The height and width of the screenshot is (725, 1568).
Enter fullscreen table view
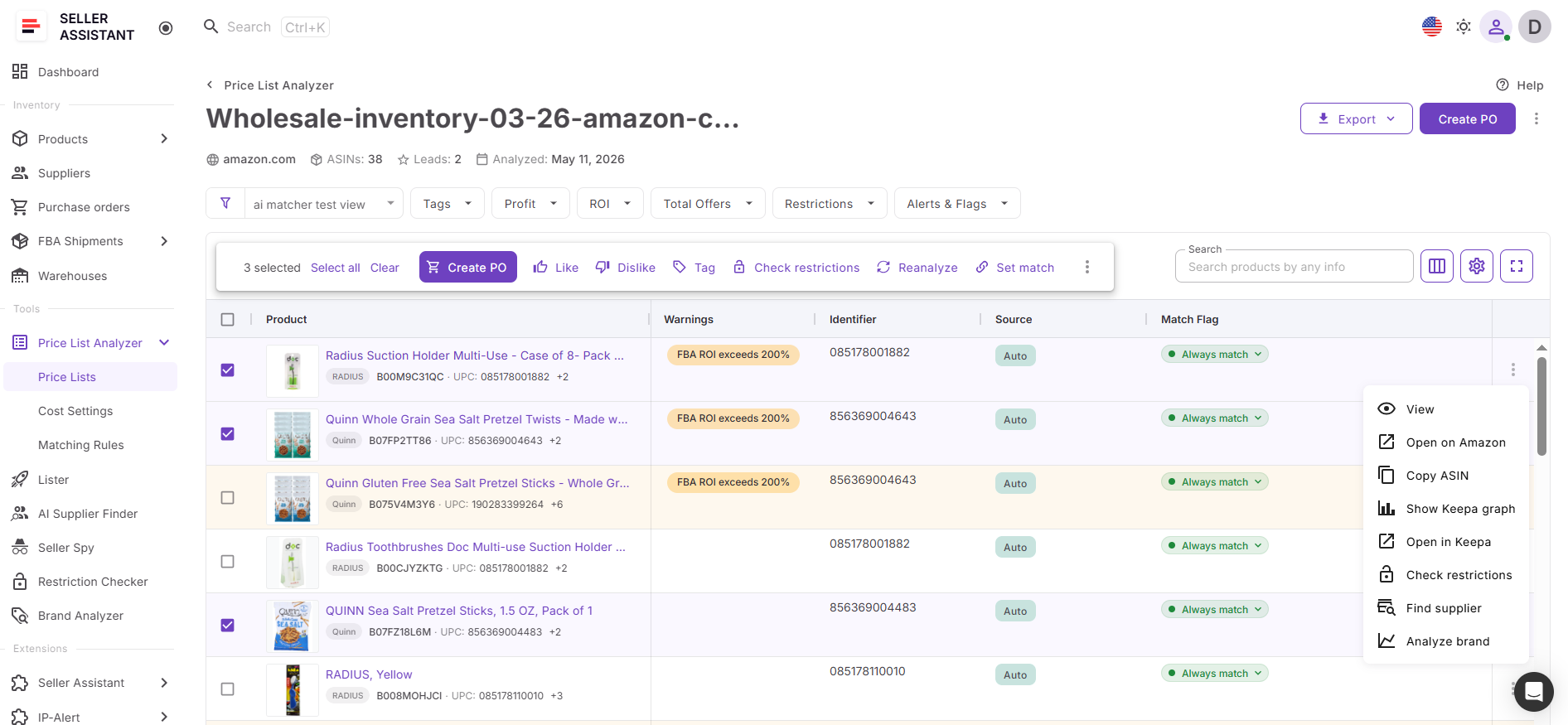(1517, 266)
